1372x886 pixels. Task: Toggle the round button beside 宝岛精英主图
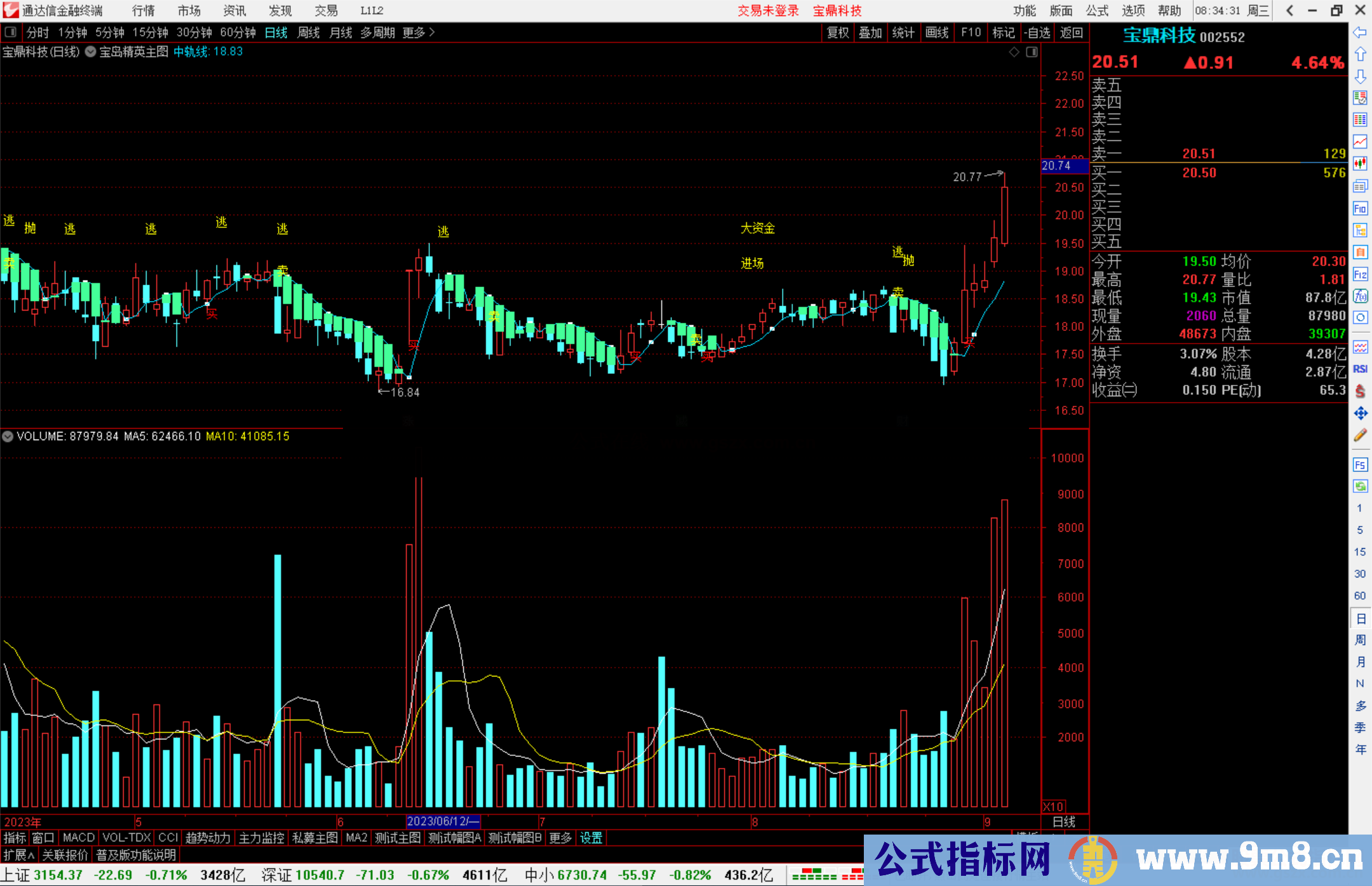90,51
